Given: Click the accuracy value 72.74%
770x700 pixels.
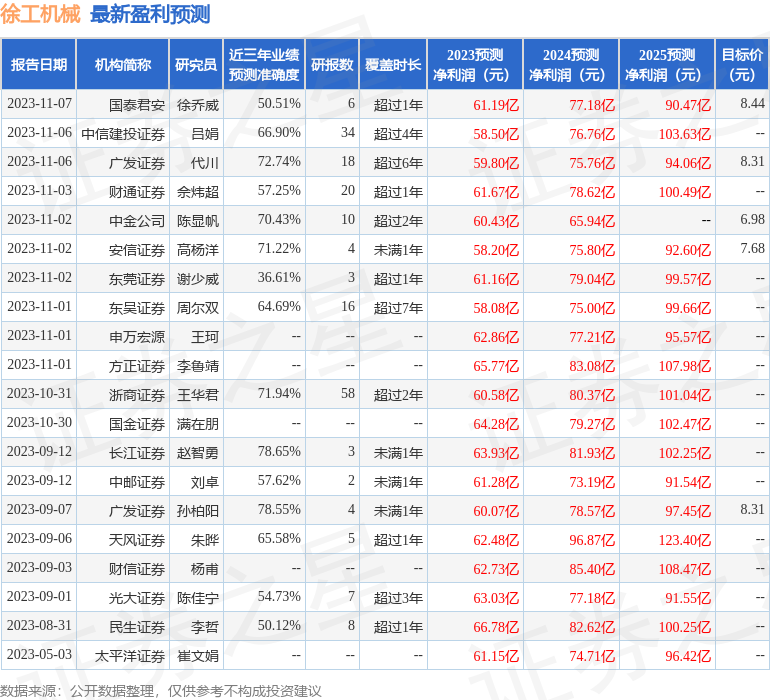Looking at the screenshot, I should 279,162.
